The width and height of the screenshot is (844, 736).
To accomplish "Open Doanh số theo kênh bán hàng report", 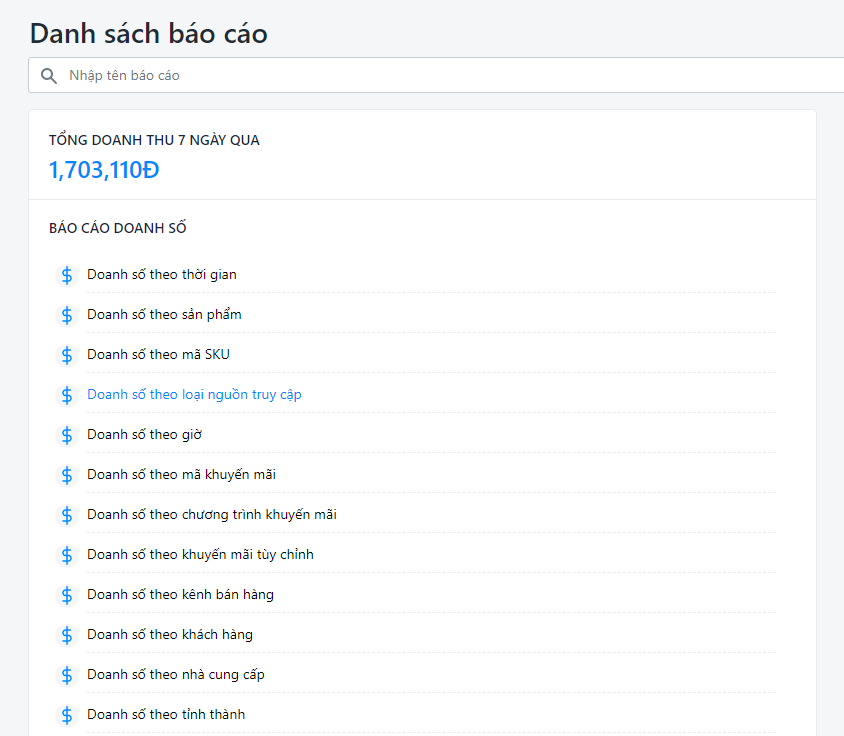I will coord(180,594).
